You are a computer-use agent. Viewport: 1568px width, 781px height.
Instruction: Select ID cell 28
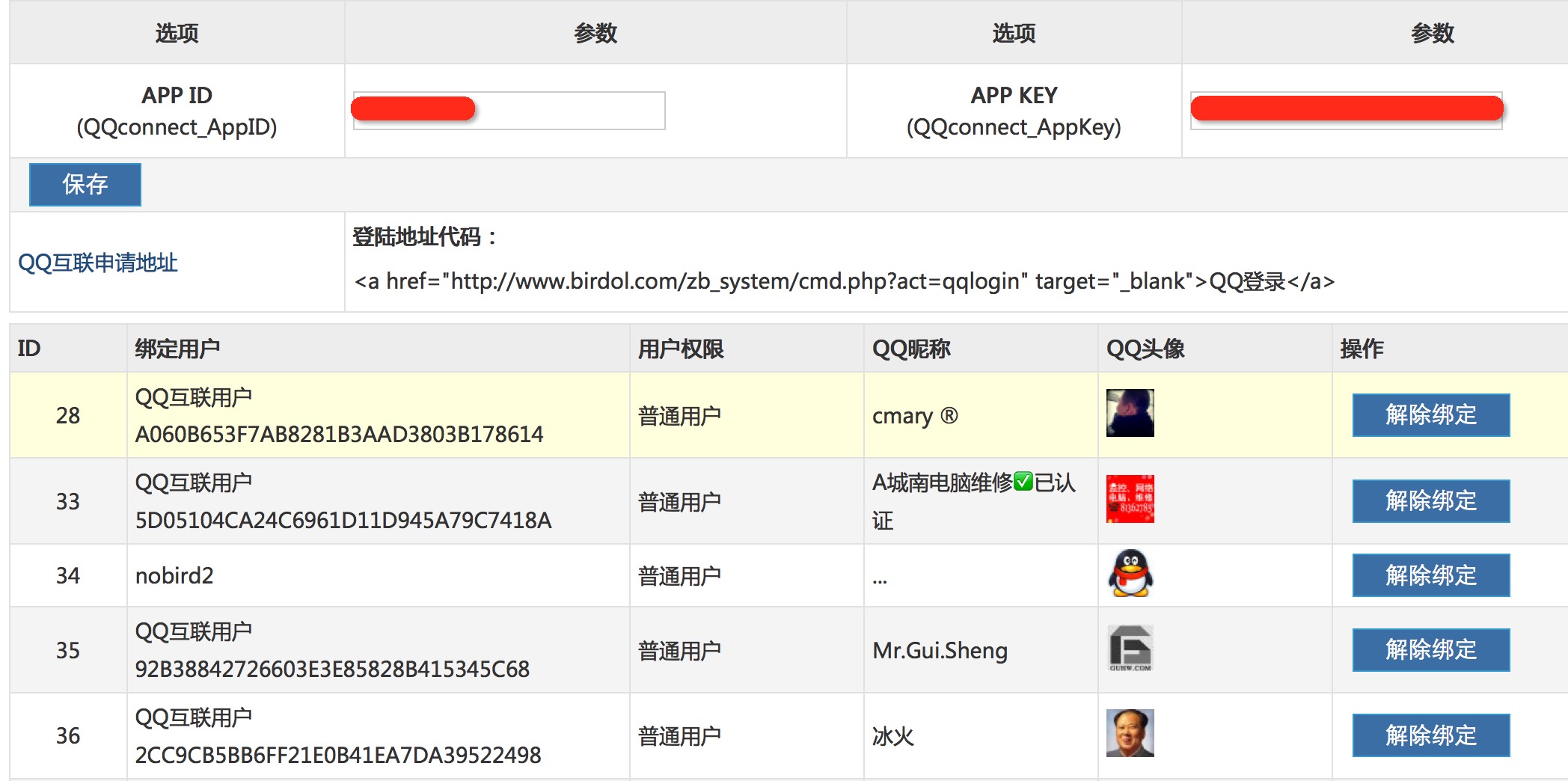[x=68, y=416]
